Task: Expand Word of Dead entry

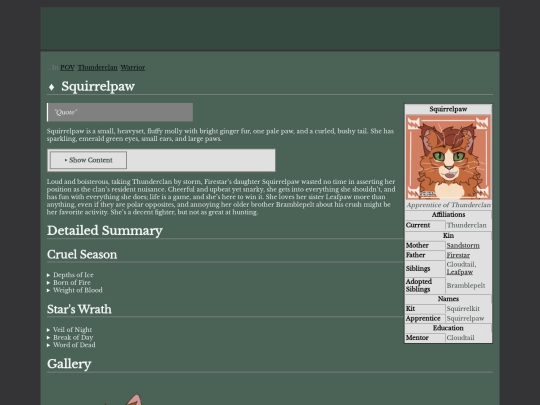Action: click(x=71, y=345)
